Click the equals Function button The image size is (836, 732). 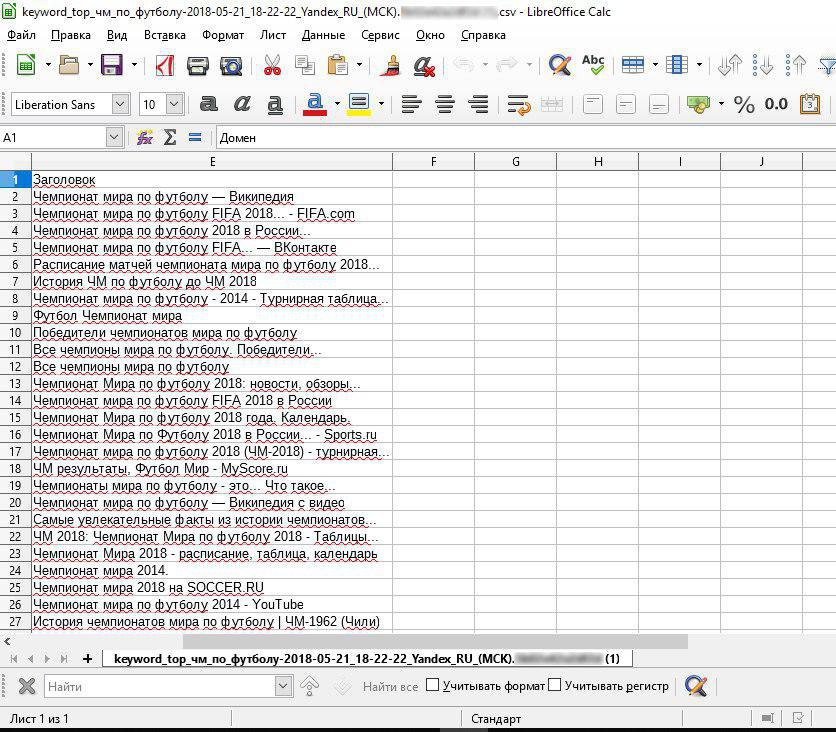coord(195,138)
